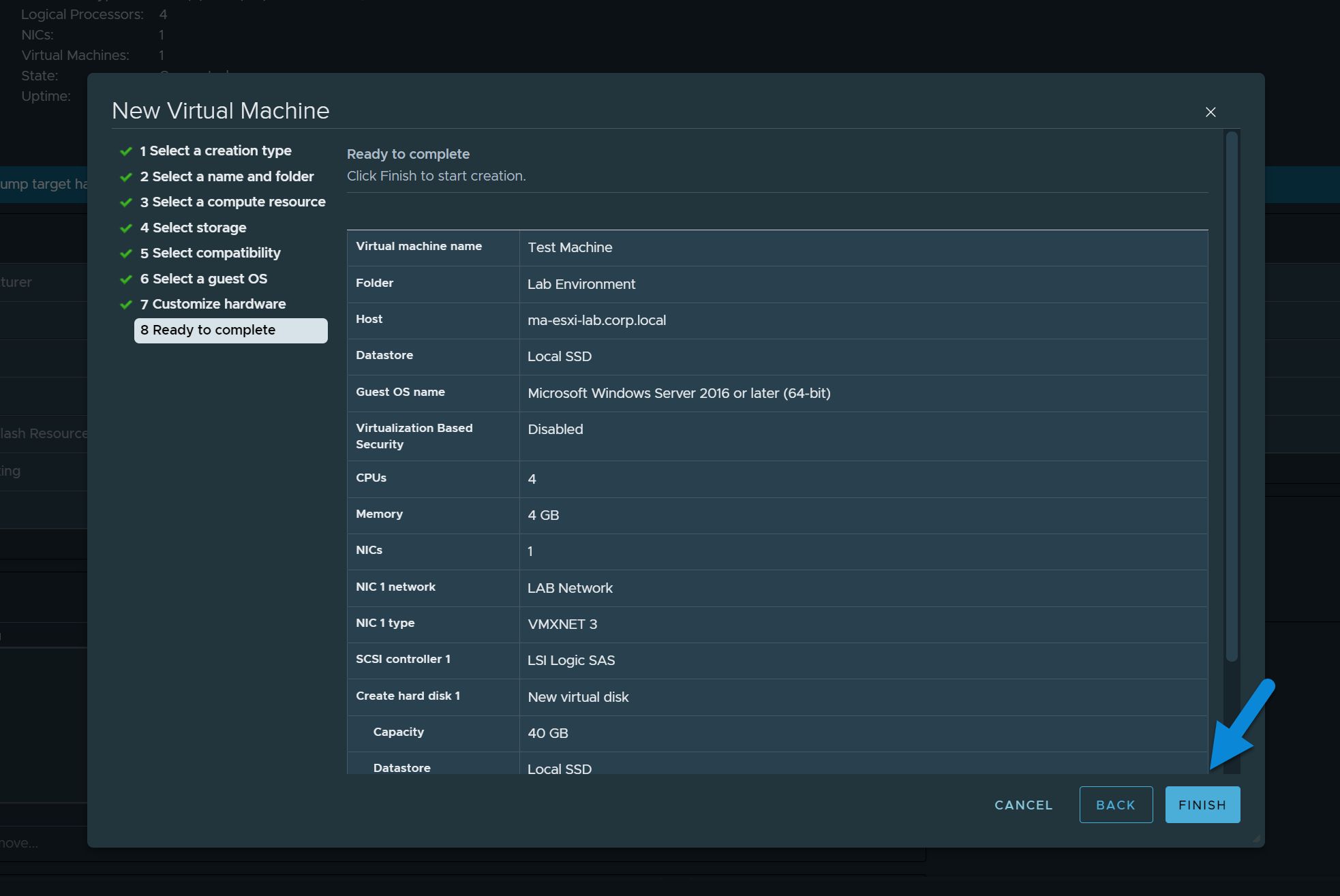
Task: Click host value ma-esxi-lab.corp.local
Action: pyautogui.click(x=597, y=320)
